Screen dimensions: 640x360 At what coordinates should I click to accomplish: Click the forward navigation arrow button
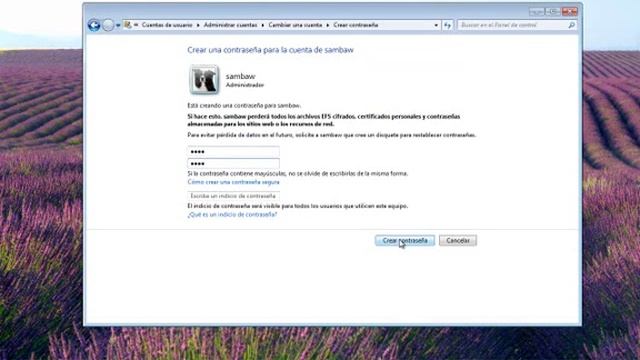pyautogui.click(x=108, y=25)
